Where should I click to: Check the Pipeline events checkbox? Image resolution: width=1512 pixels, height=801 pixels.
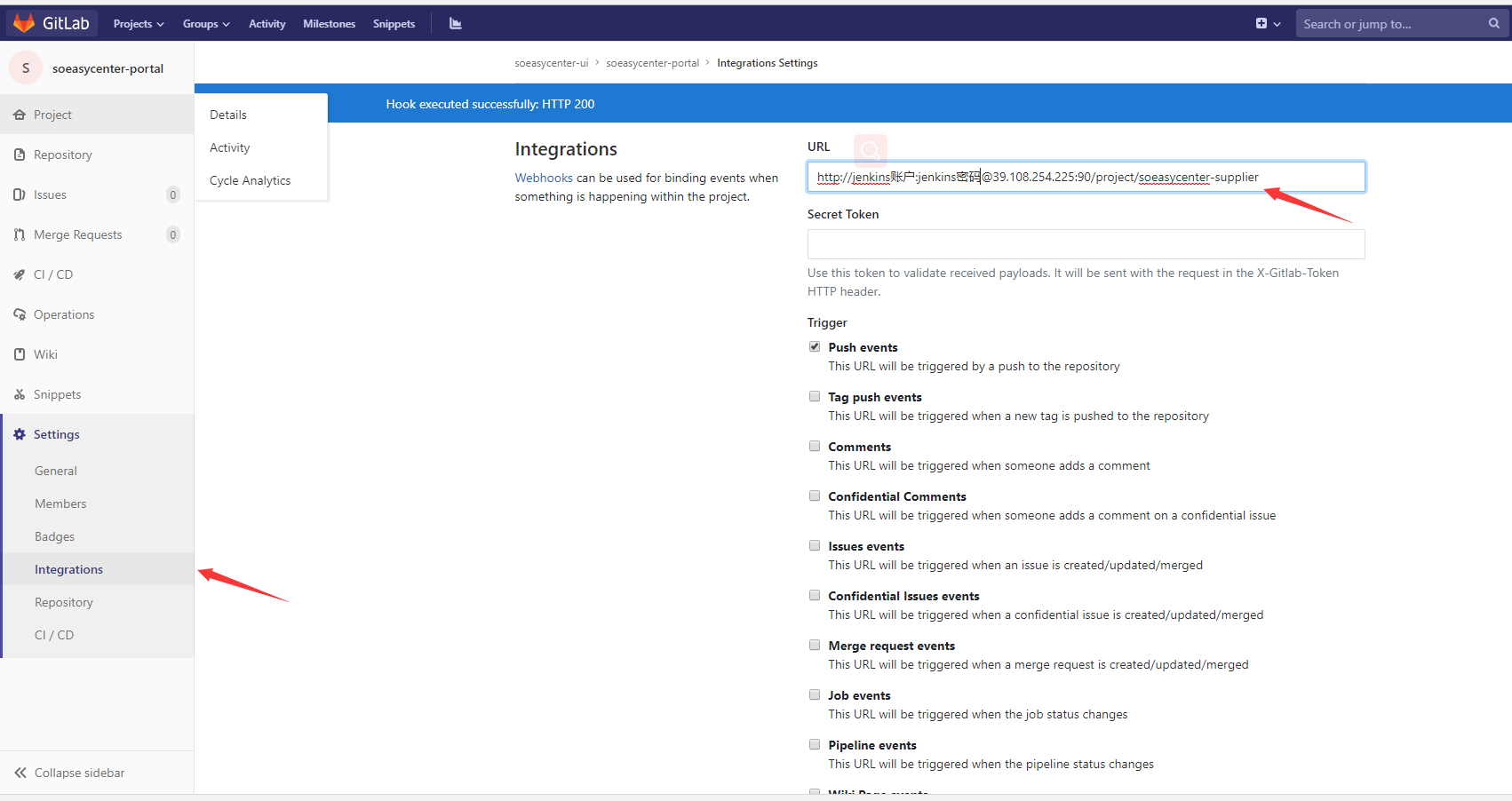click(815, 744)
